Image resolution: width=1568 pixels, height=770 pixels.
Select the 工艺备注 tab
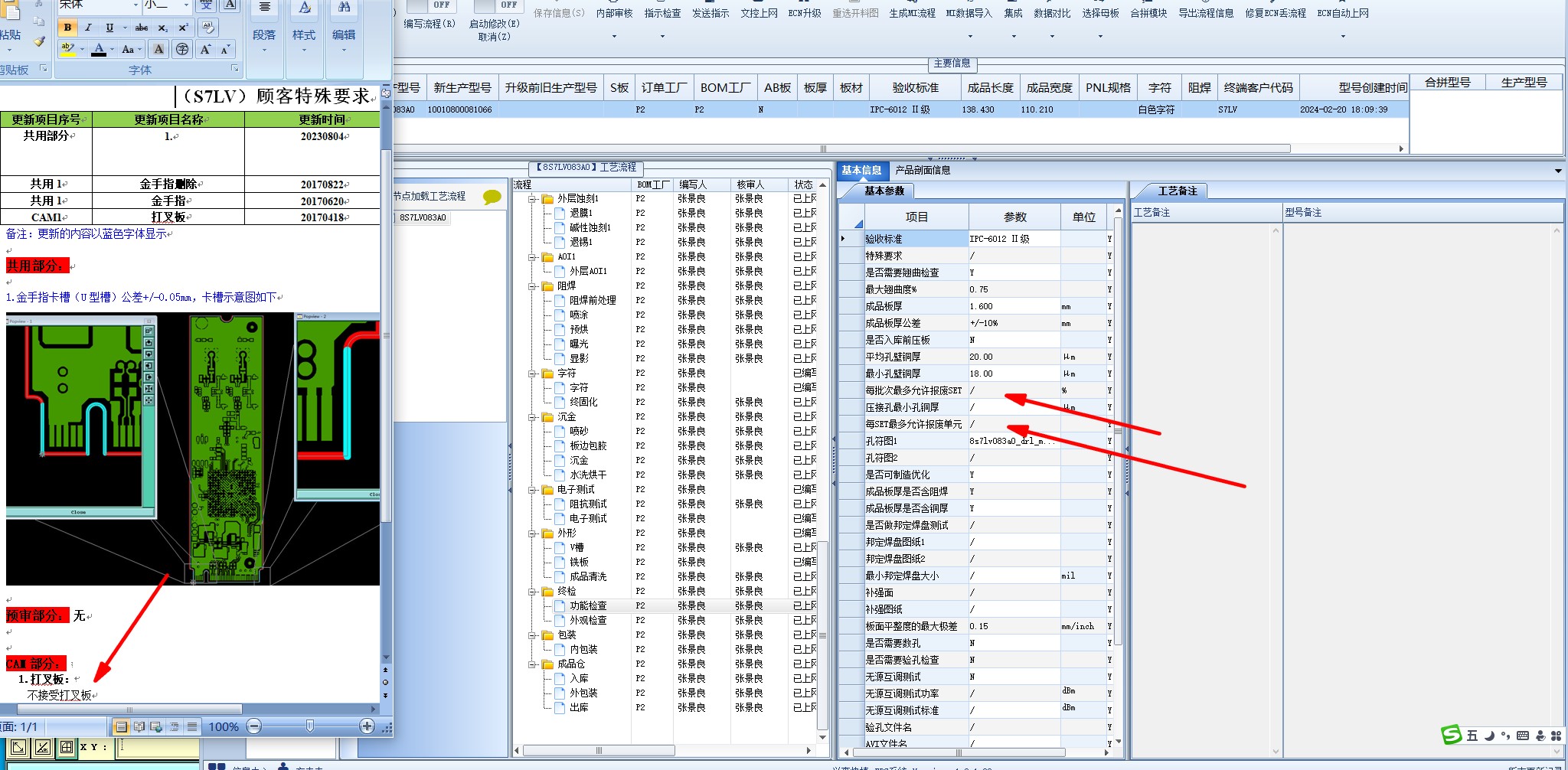point(1177,191)
